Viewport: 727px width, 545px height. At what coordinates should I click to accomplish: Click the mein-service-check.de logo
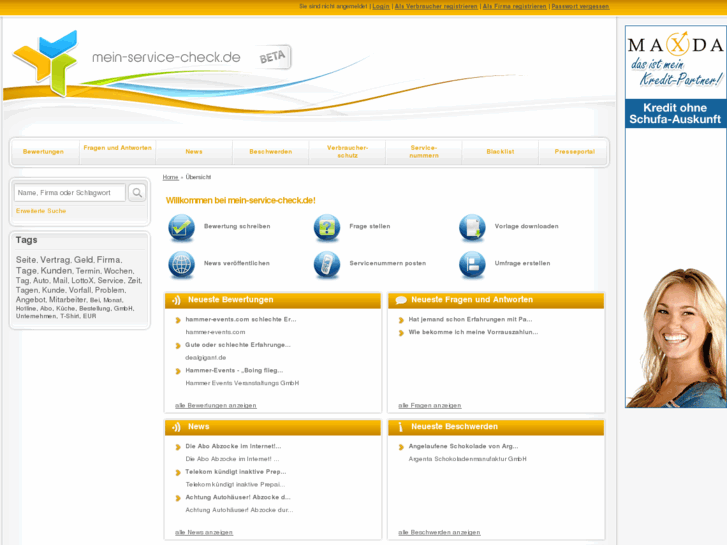[x=128, y=63]
